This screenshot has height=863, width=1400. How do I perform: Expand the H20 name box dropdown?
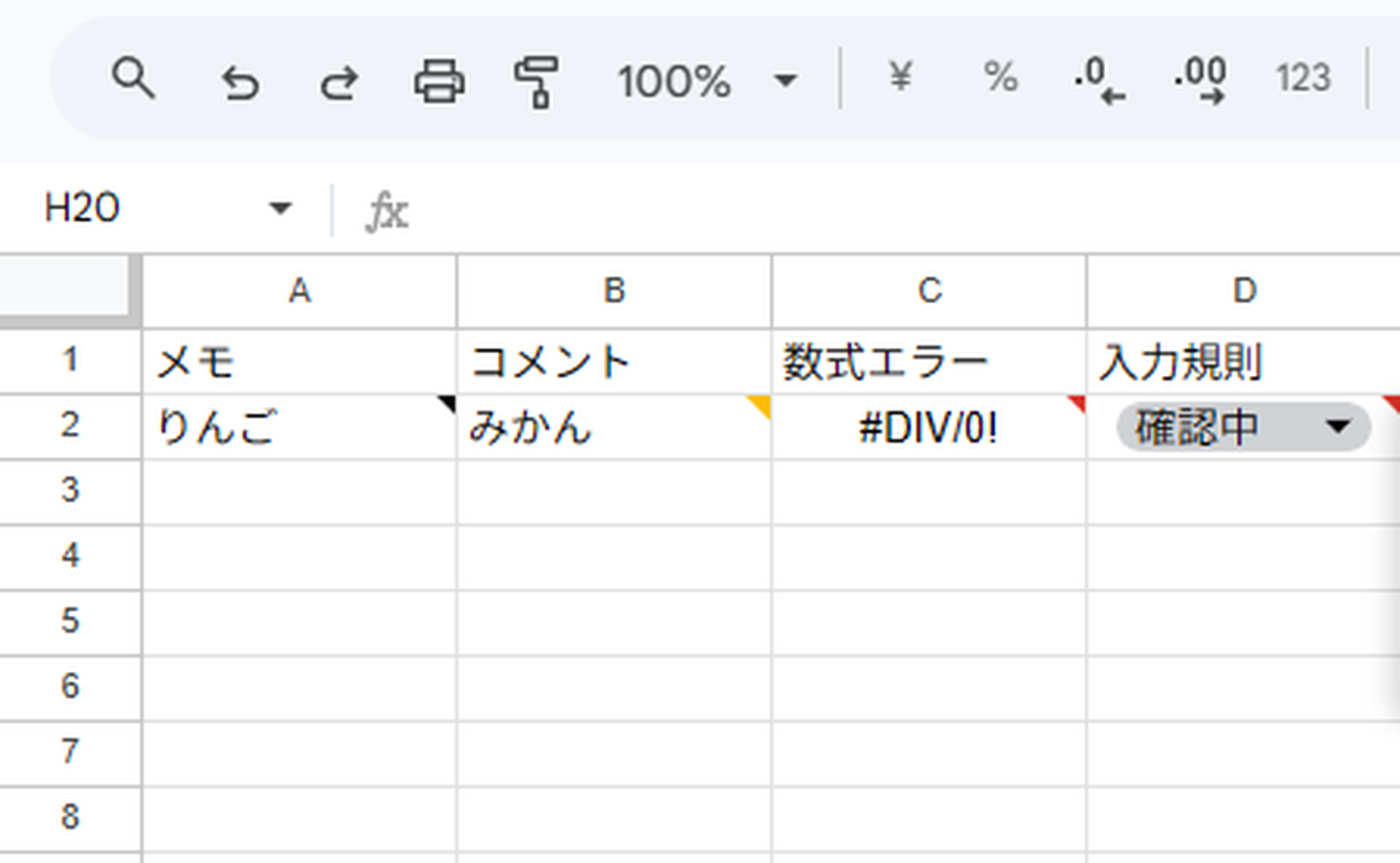point(280,208)
